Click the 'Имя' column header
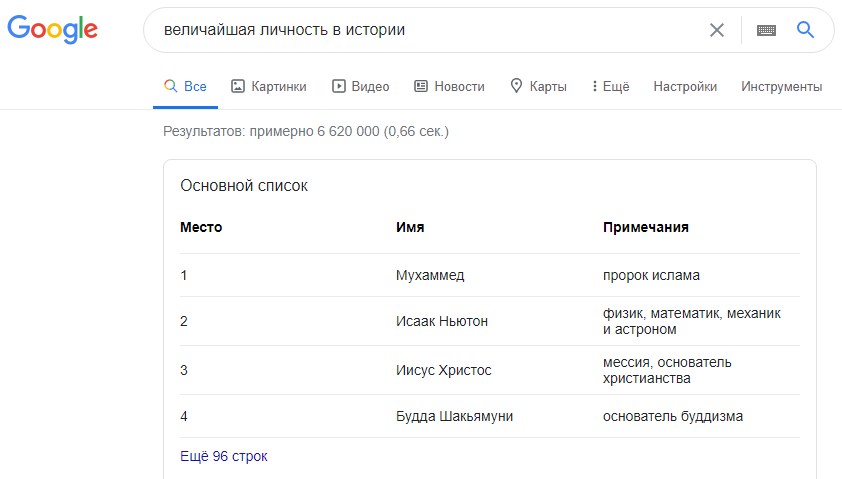Viewport: 842px width, 479px height. pyautogui.click(x=410, y=227)
